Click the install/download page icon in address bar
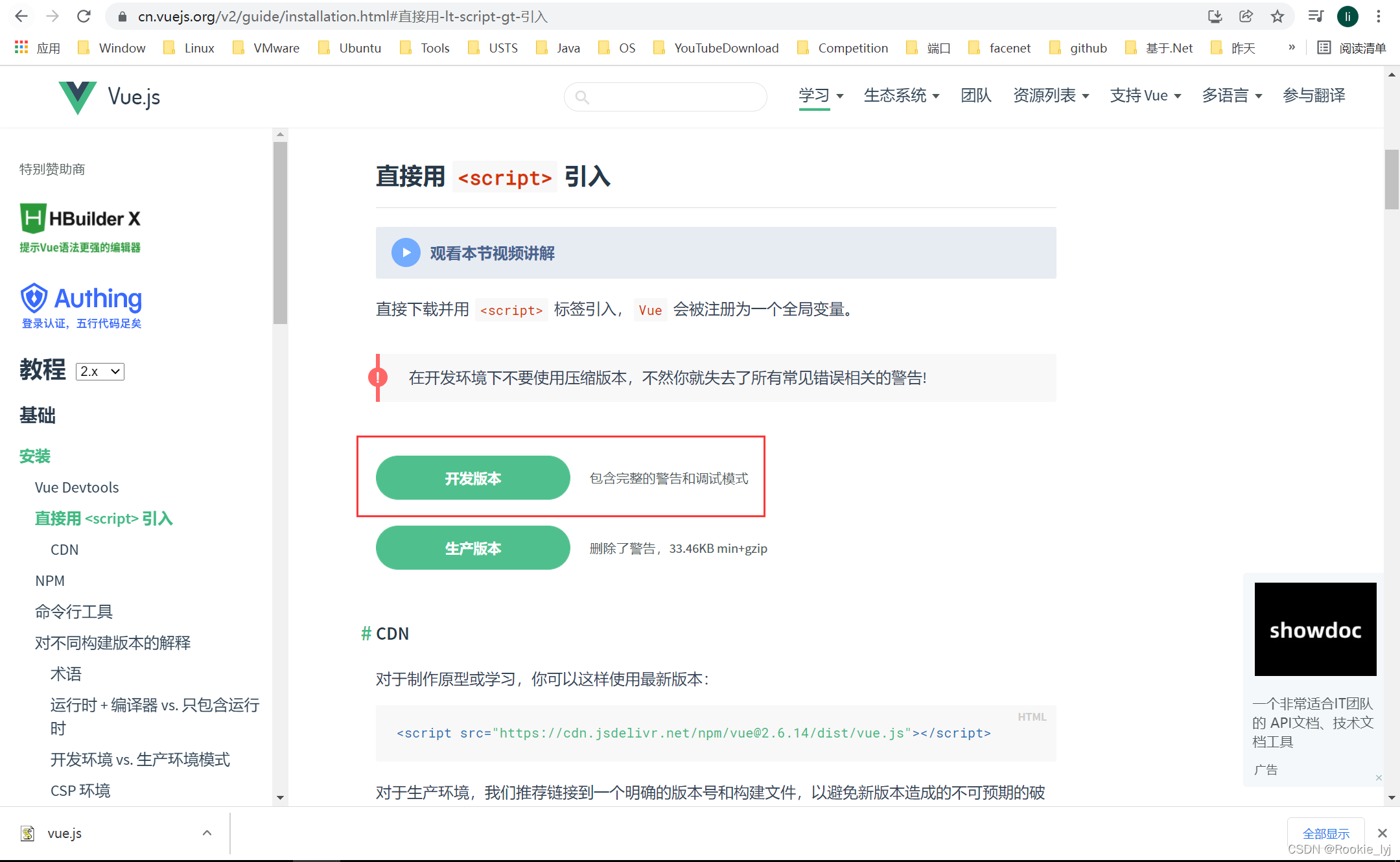This screenshot has width=1400, height=862. [x=1215, y=16]
